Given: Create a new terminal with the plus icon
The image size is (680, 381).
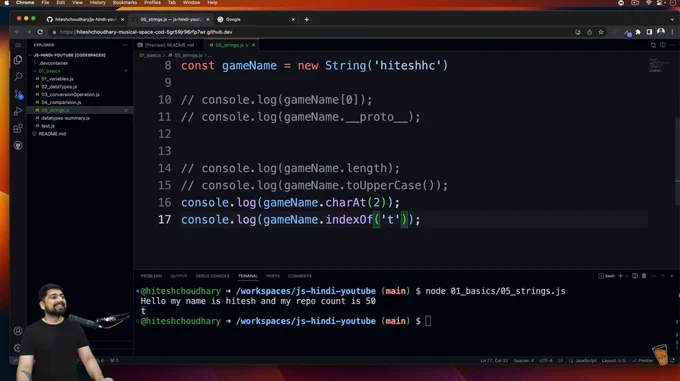Looking at the screenshot, I should click(x=621, y=276).
